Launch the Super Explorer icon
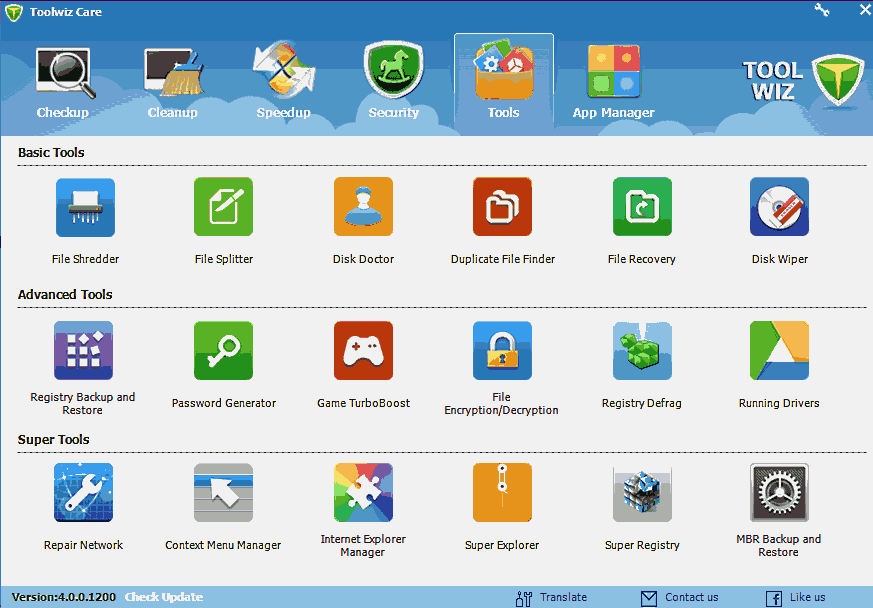This screenshot has width=873, height=608. 502,493
